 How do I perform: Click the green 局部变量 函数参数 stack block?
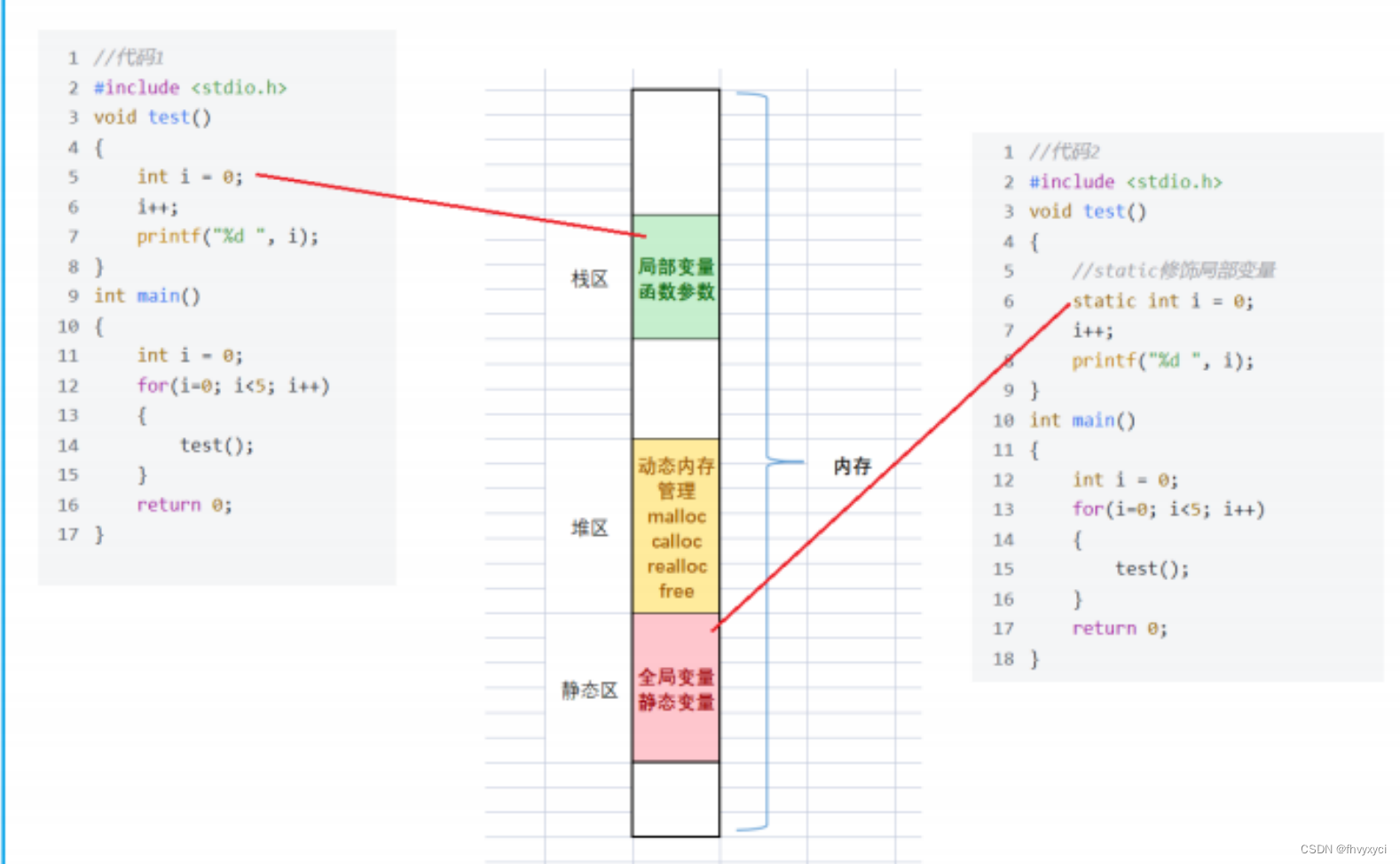675,277
